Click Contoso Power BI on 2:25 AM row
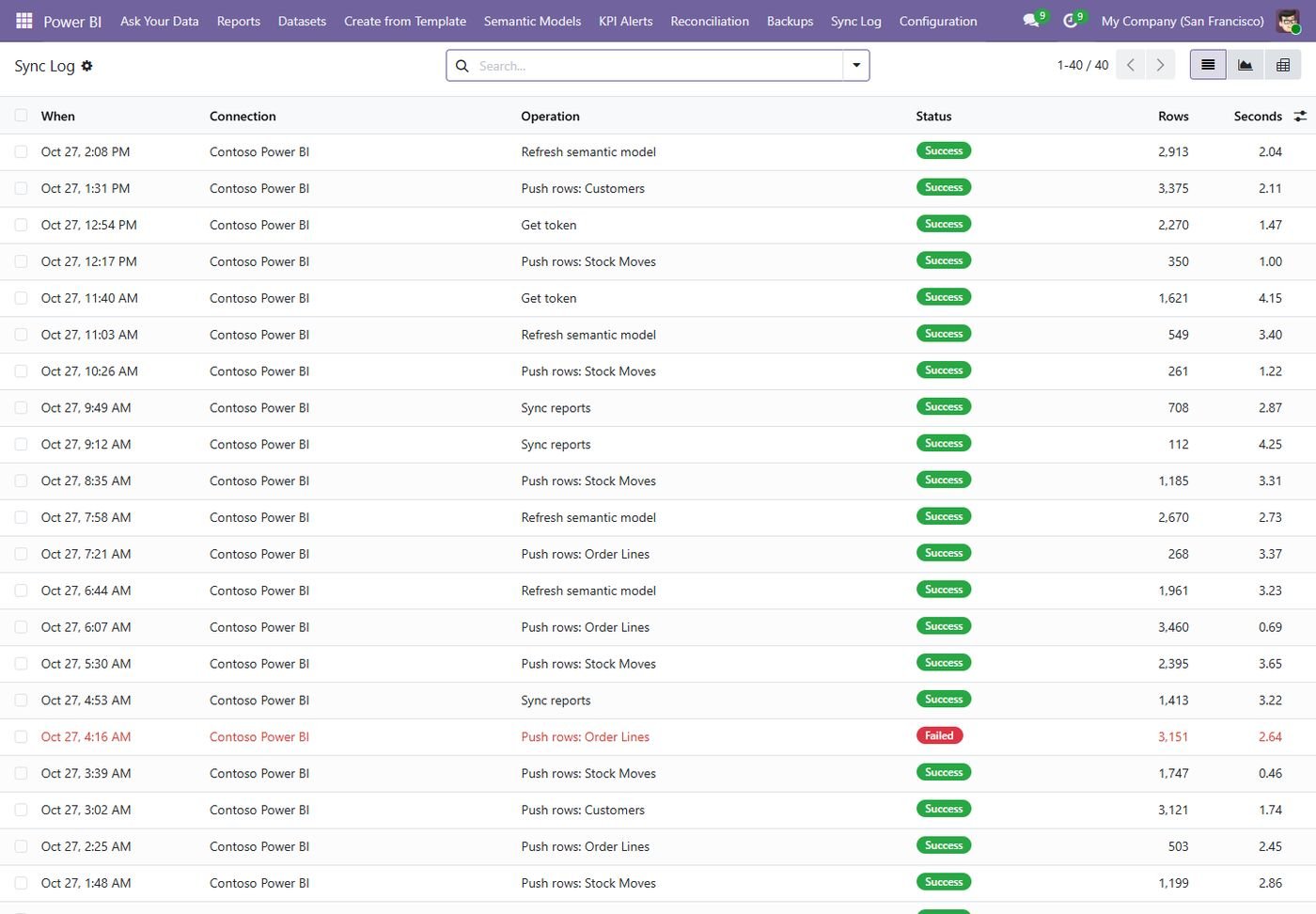 pyautogui.click(x=259, y=846)
